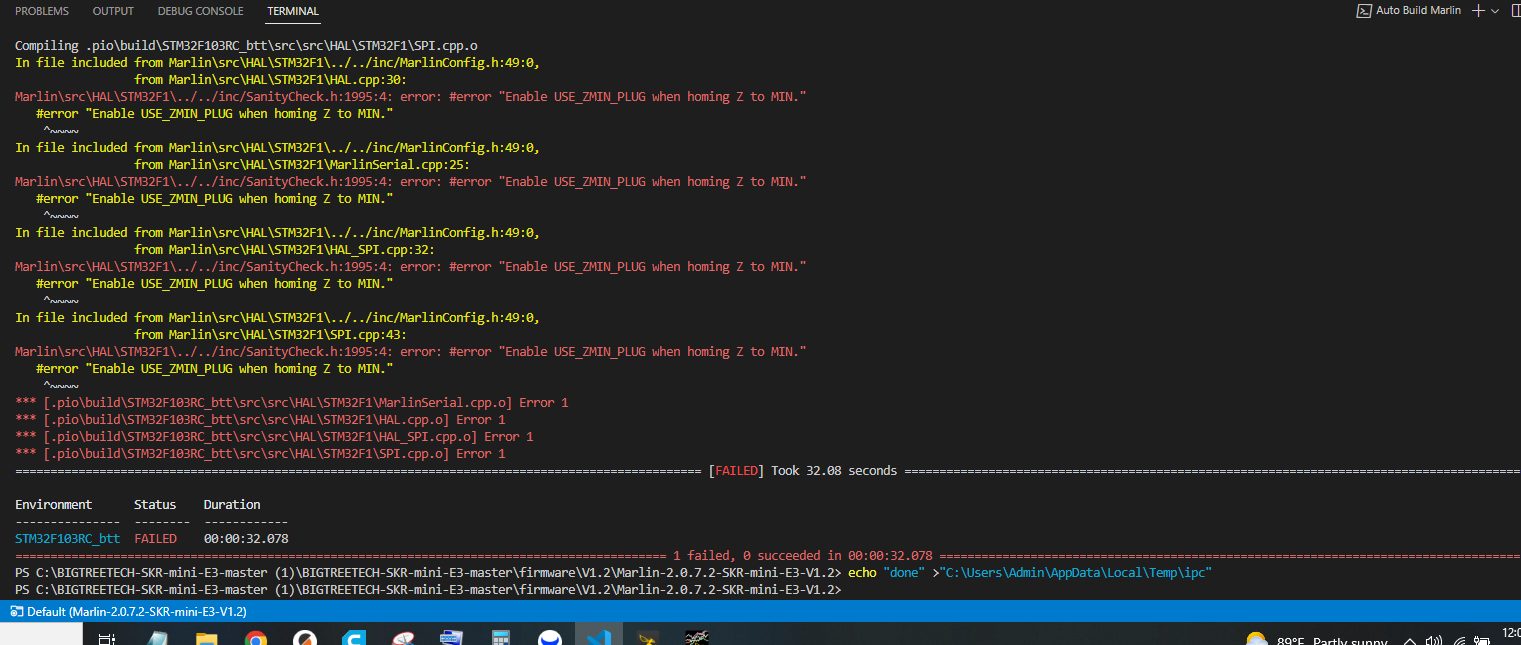The height and width of the screenshot is (645, 1521).
Task: Click the Auto Build Marlin terminal icon
Action: 1363,10
